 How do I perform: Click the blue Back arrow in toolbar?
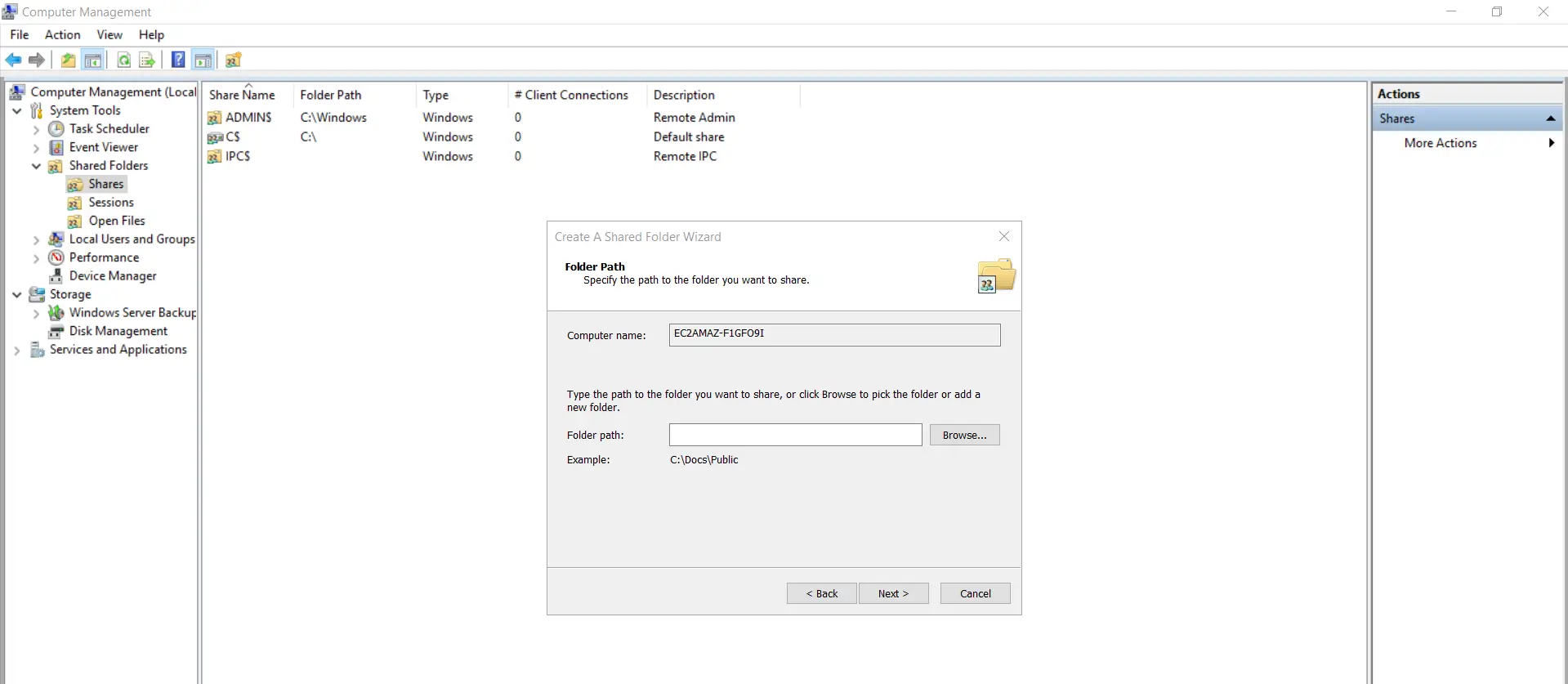[13, 60]
